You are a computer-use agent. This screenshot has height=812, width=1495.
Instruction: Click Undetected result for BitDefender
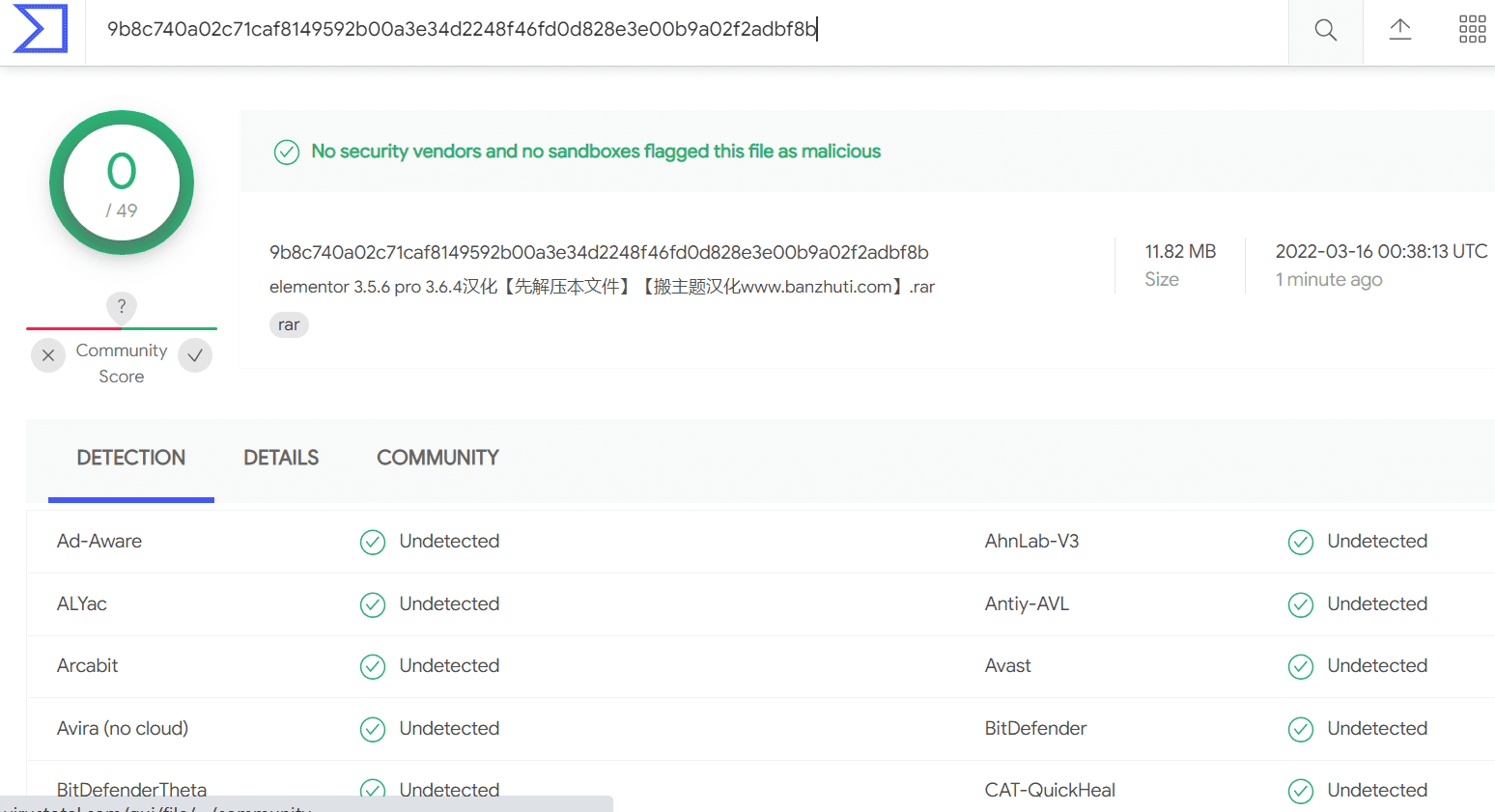[x=1377, y=729]
